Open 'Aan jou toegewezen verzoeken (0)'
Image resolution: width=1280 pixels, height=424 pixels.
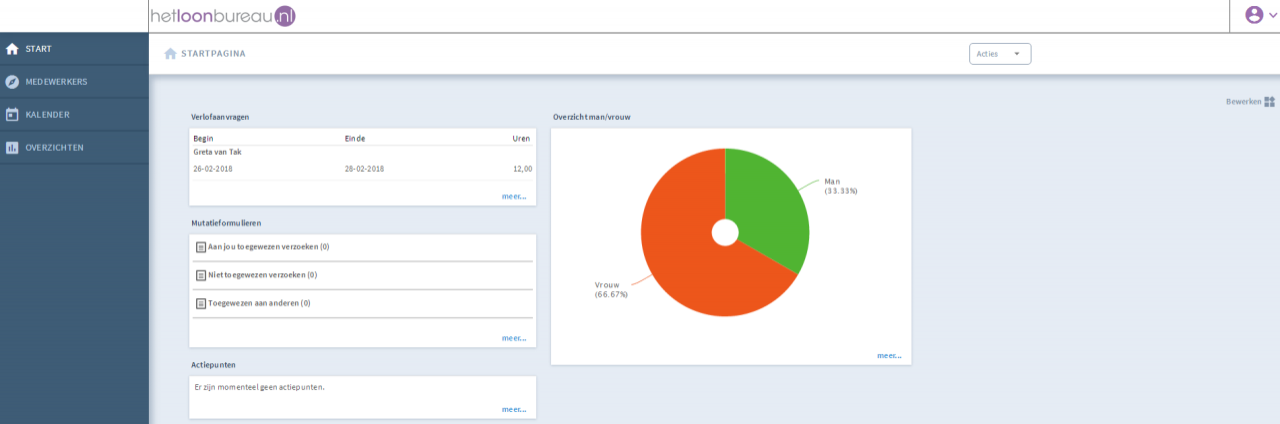tap(269, 247)
